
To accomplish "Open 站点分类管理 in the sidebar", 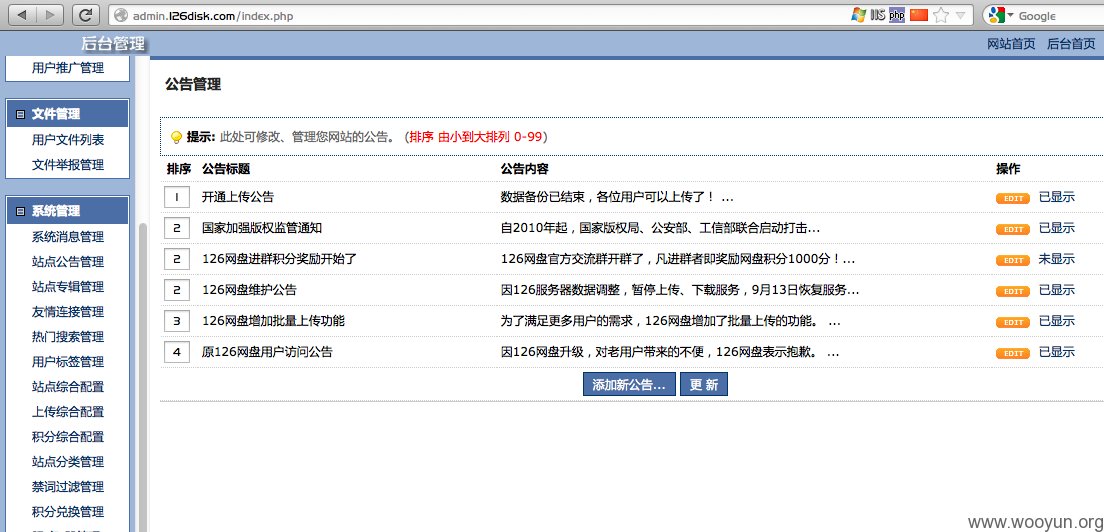I will pyautogui.click(x=68, y=462).
